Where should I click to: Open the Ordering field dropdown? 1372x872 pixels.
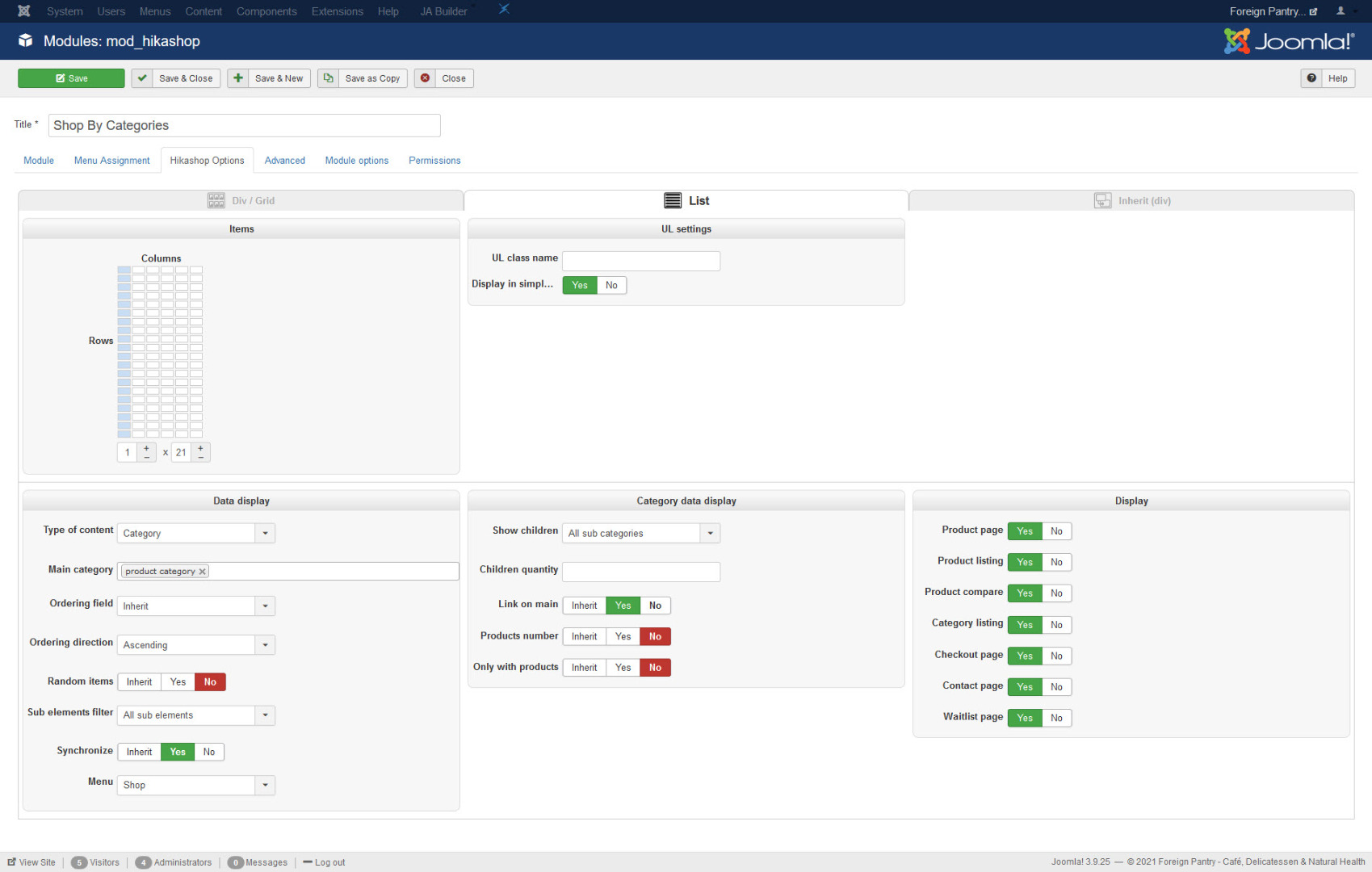point(196,606)
